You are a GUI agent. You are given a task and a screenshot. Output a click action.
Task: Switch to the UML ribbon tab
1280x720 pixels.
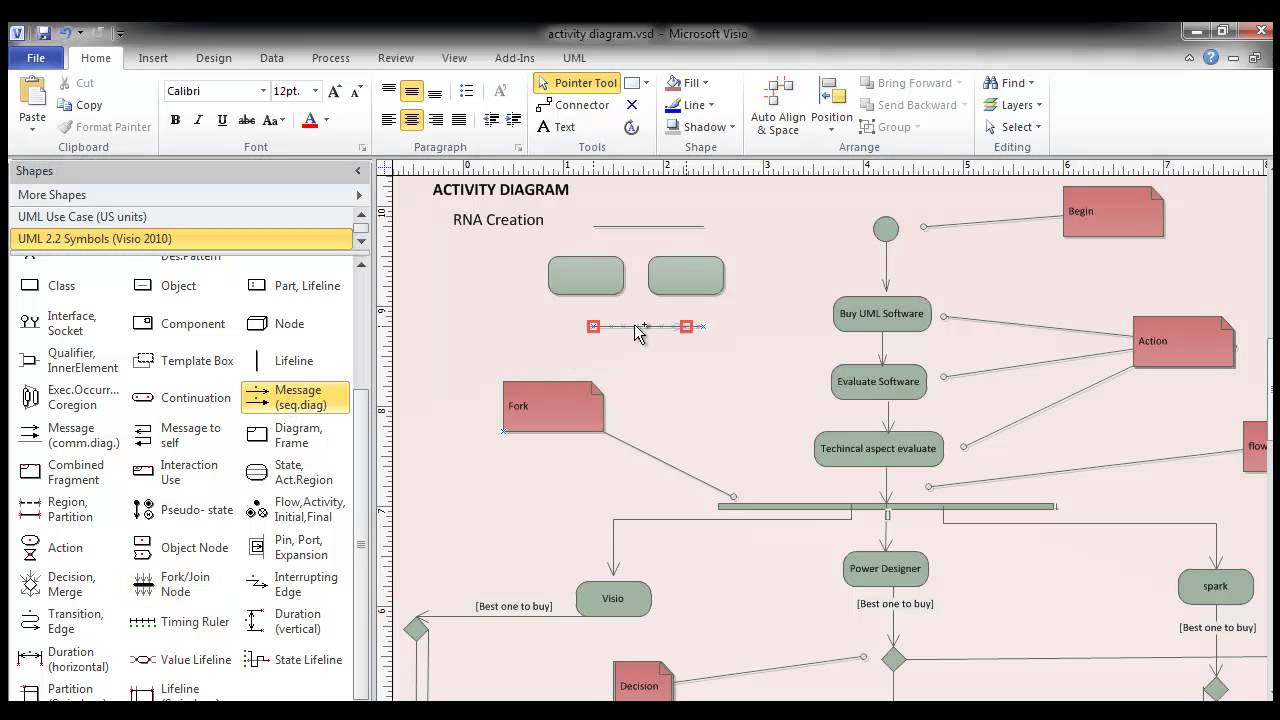574,58
